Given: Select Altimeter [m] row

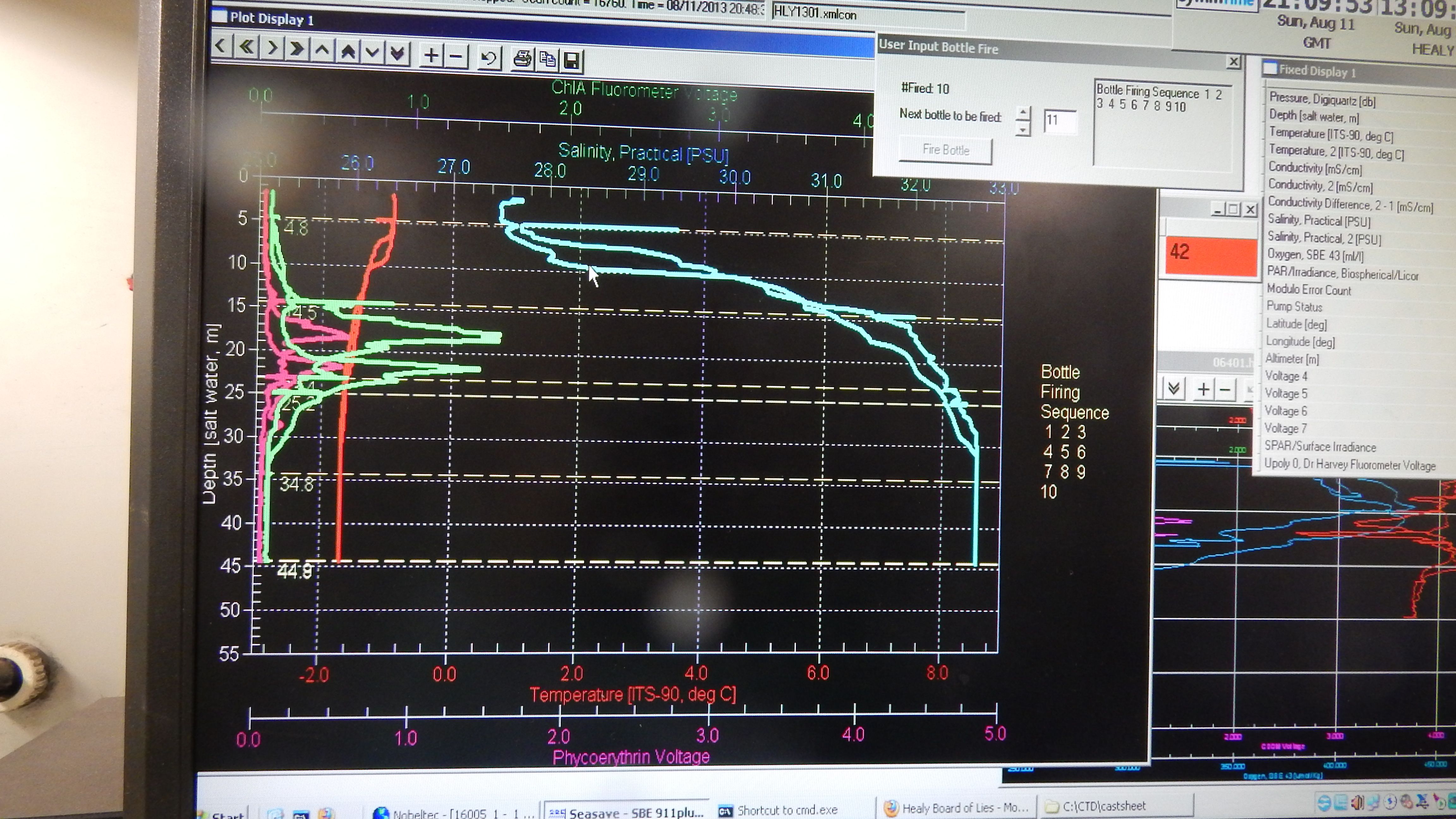Looking at the screenshot, I should tap(1291, 359).
